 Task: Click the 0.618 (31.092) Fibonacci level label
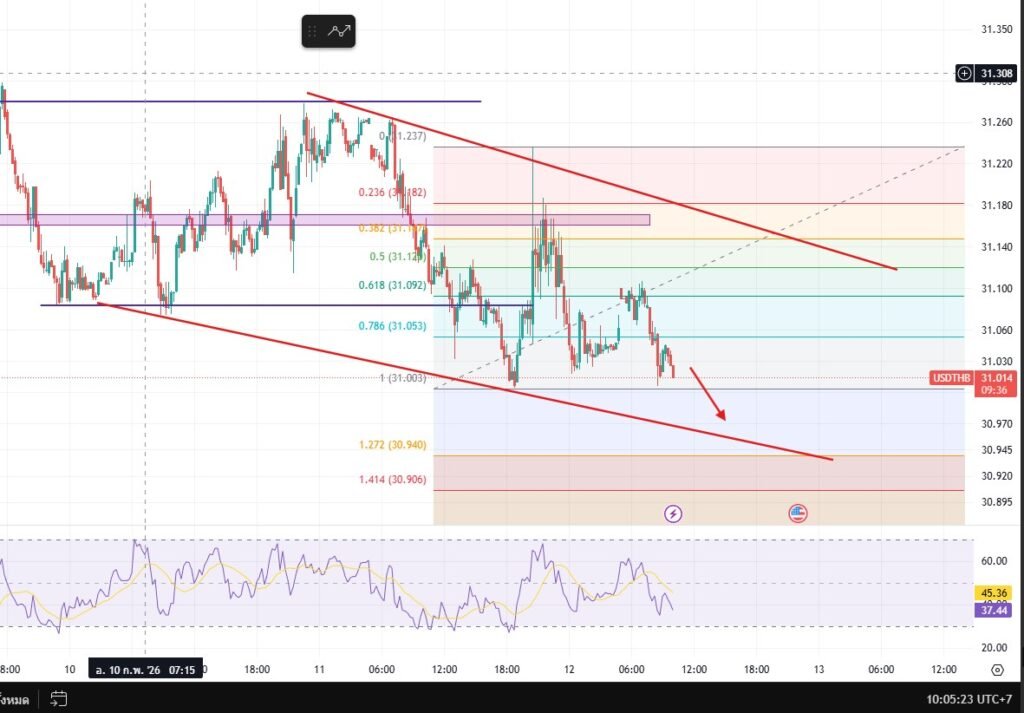coord(393,285)
